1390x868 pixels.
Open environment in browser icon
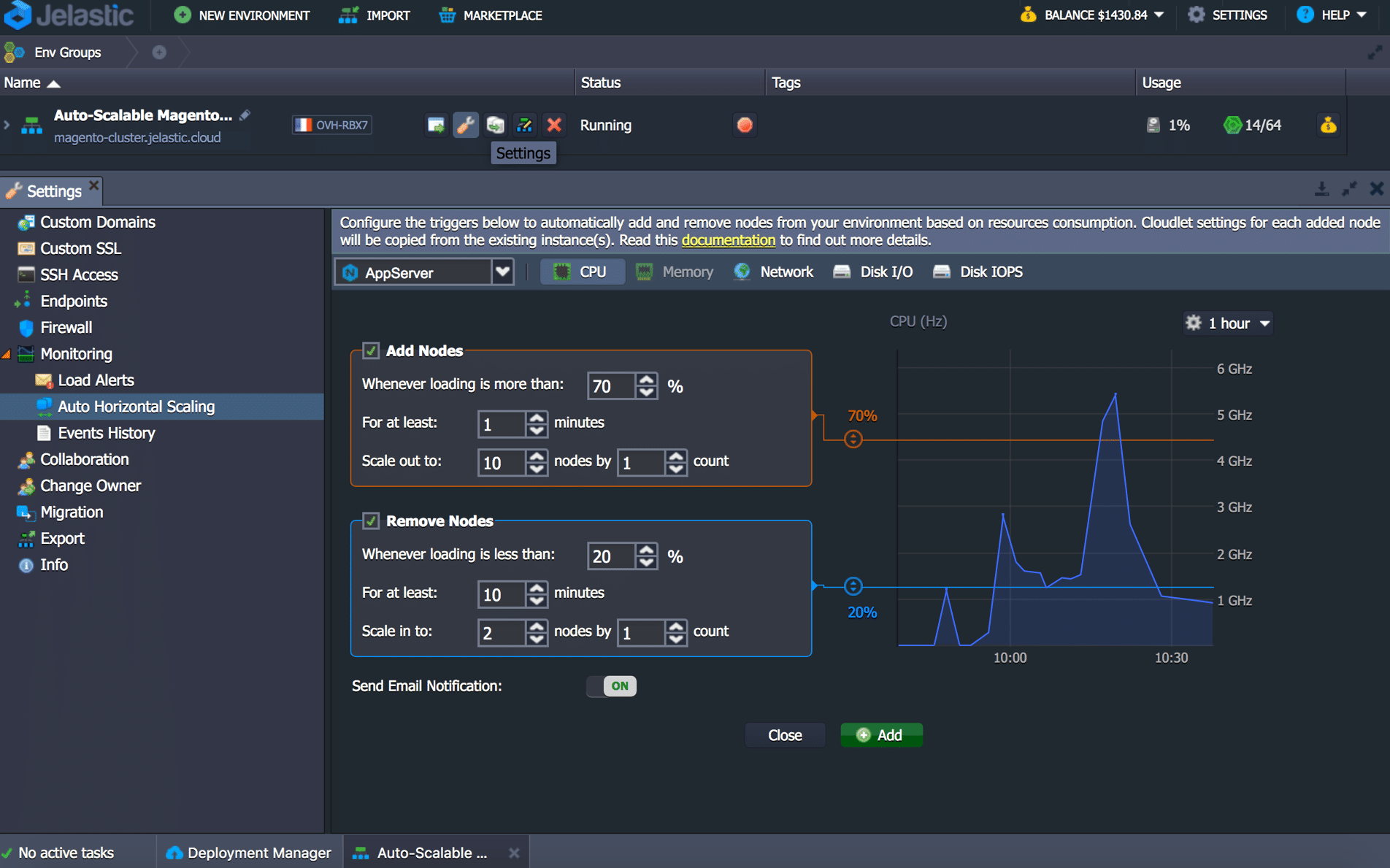point(436,125)
